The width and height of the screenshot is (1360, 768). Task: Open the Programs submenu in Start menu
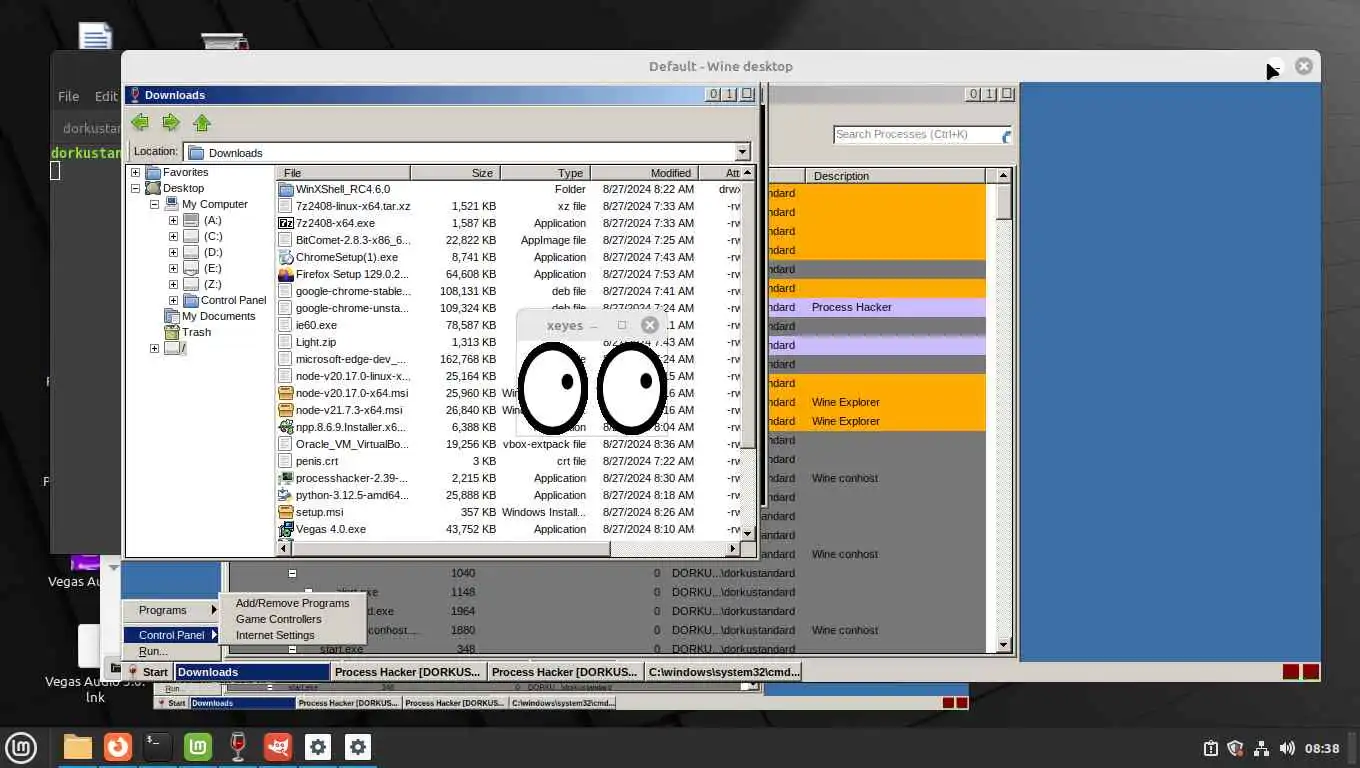(171, 610)
